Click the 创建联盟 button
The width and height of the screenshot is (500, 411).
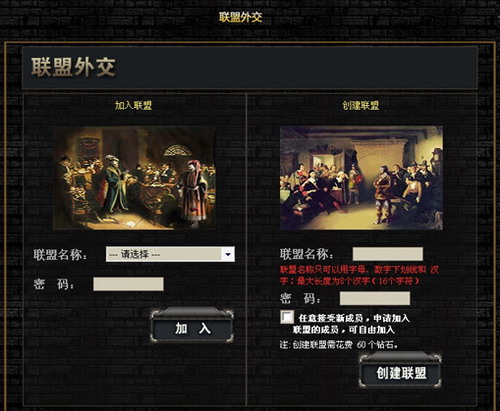click(x=401, y=371)
